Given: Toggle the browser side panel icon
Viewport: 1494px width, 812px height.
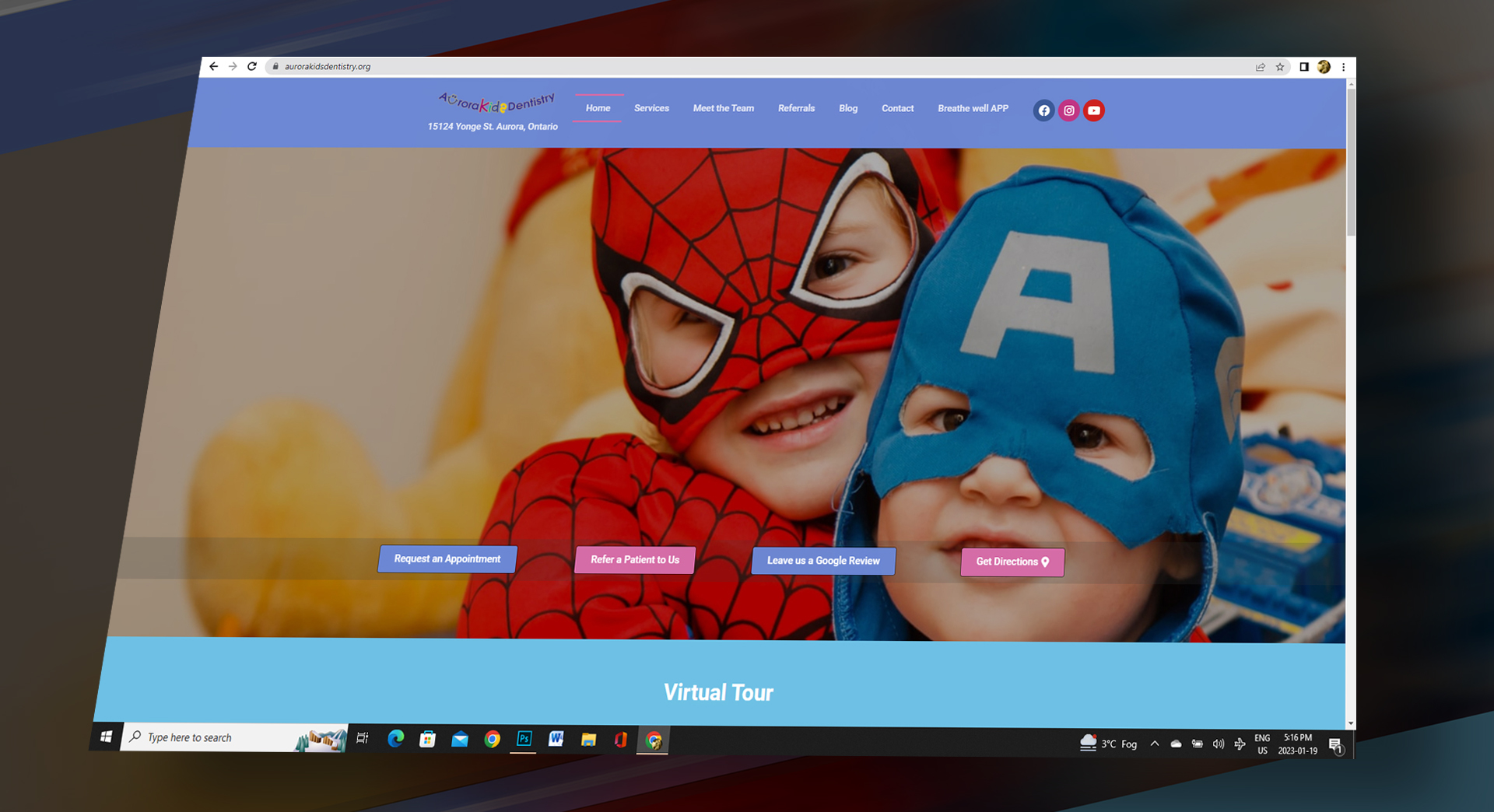Looking at the screenshot, I should tap(1304, 67).
